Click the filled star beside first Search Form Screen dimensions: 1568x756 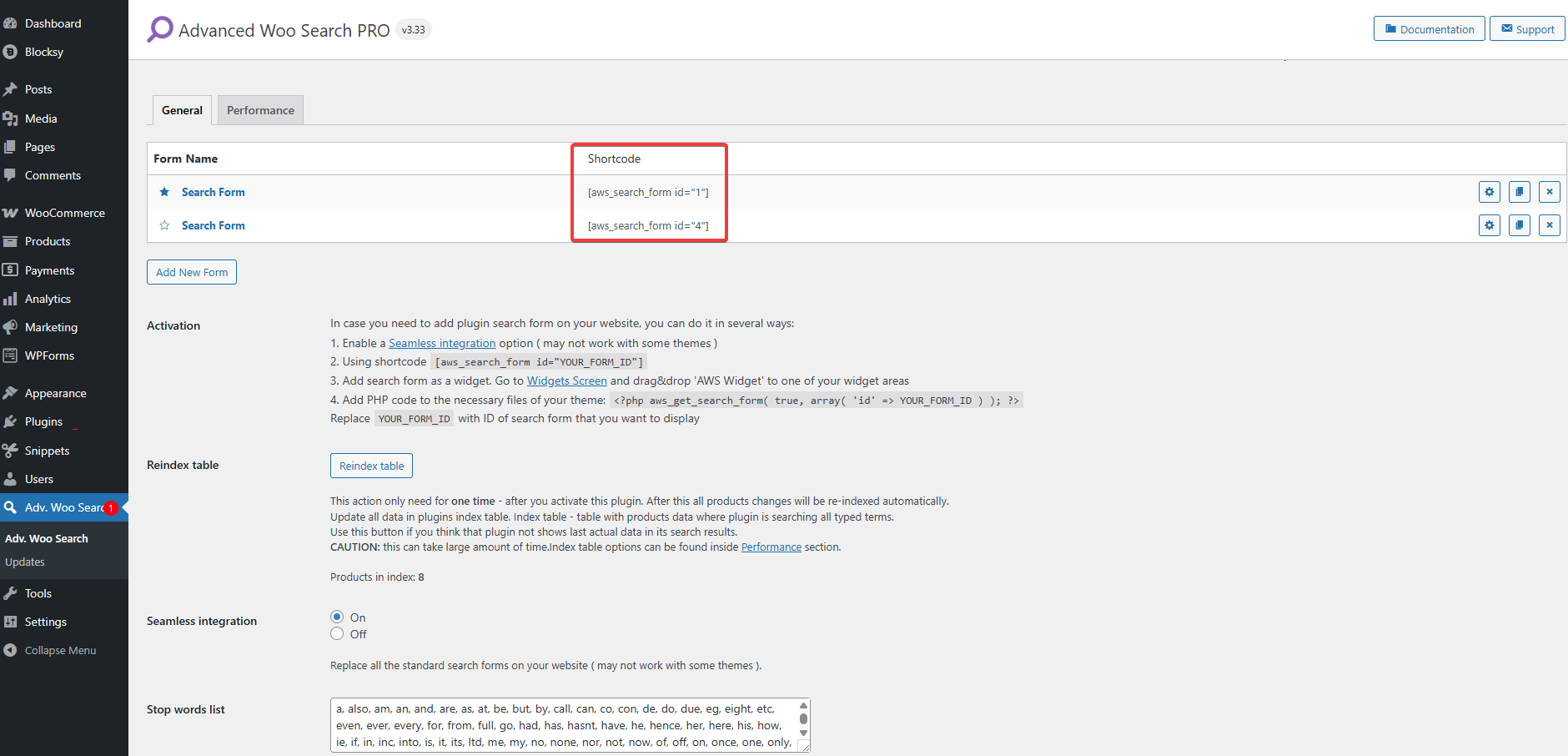(164, 192)
